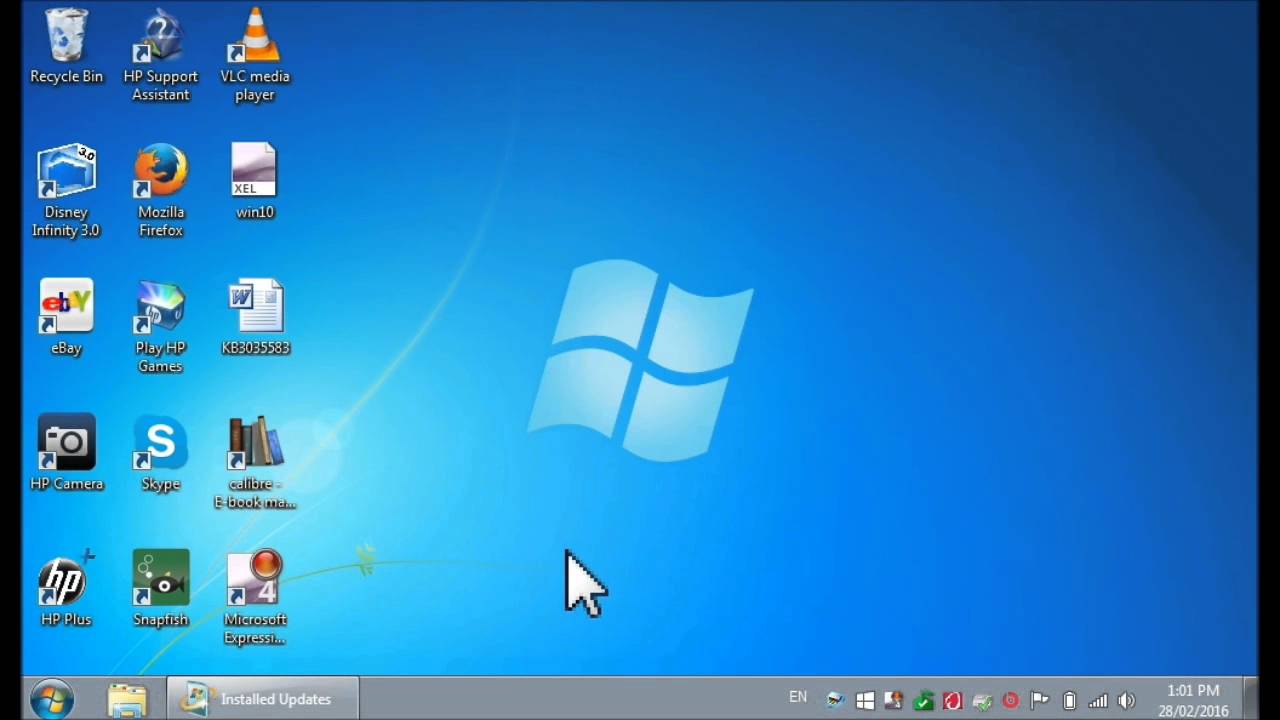Adjust the speaker volume control
This screenshot has height=720, width=1280.
tap(1127, 700)
